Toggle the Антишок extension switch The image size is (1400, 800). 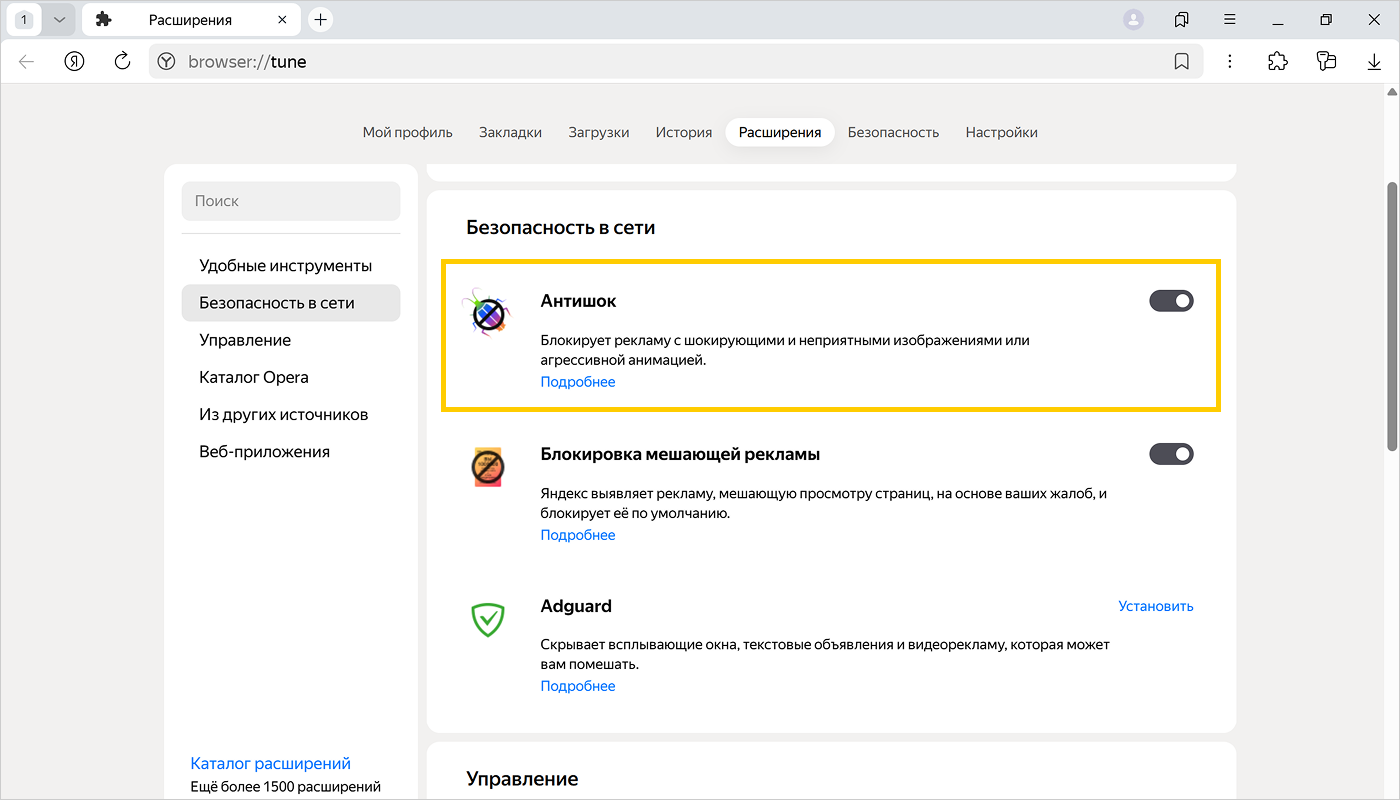tap(1171, 301)
